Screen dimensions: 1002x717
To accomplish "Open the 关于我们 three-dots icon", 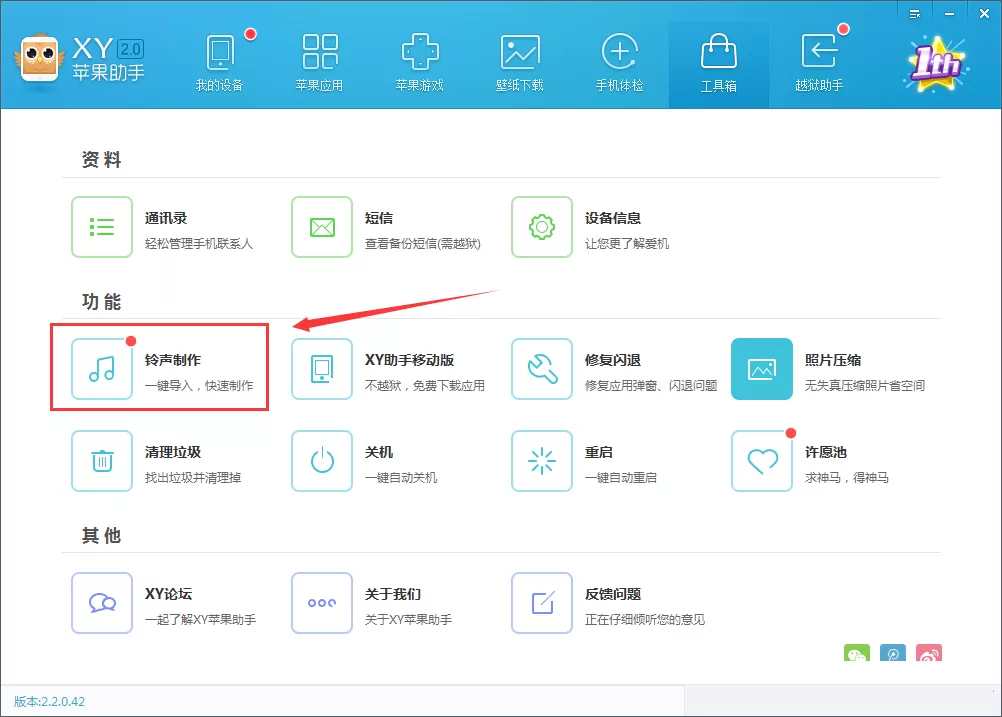I will click(322, 603).
